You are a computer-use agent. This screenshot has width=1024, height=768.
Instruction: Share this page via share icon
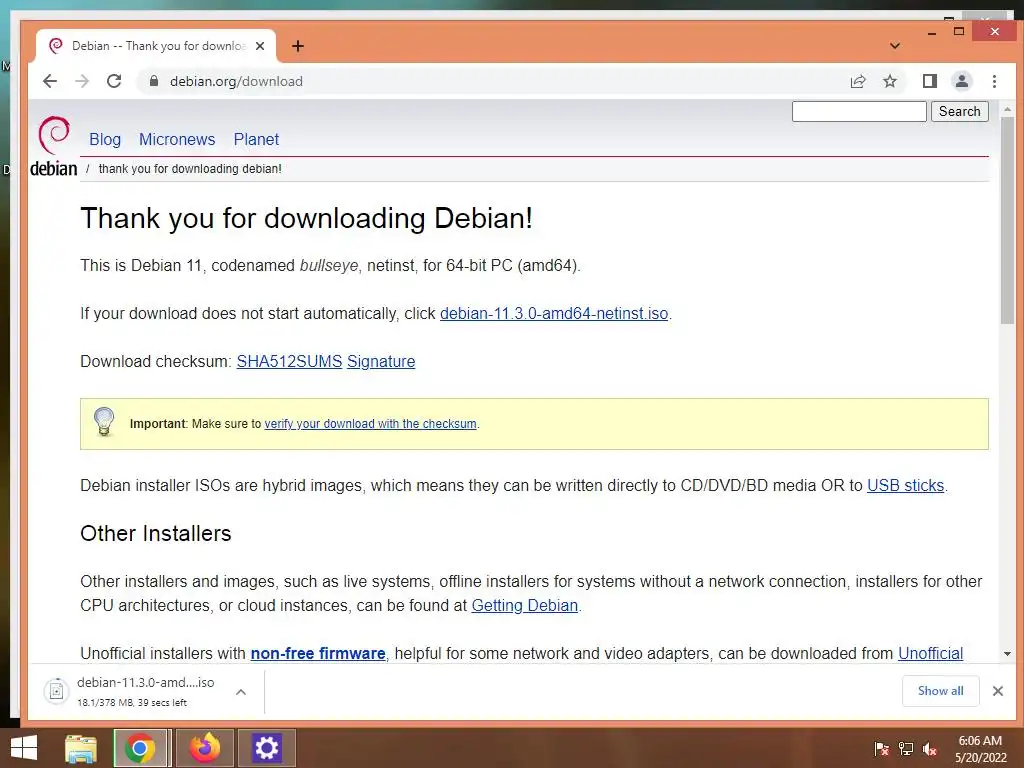tap(857, 81)
